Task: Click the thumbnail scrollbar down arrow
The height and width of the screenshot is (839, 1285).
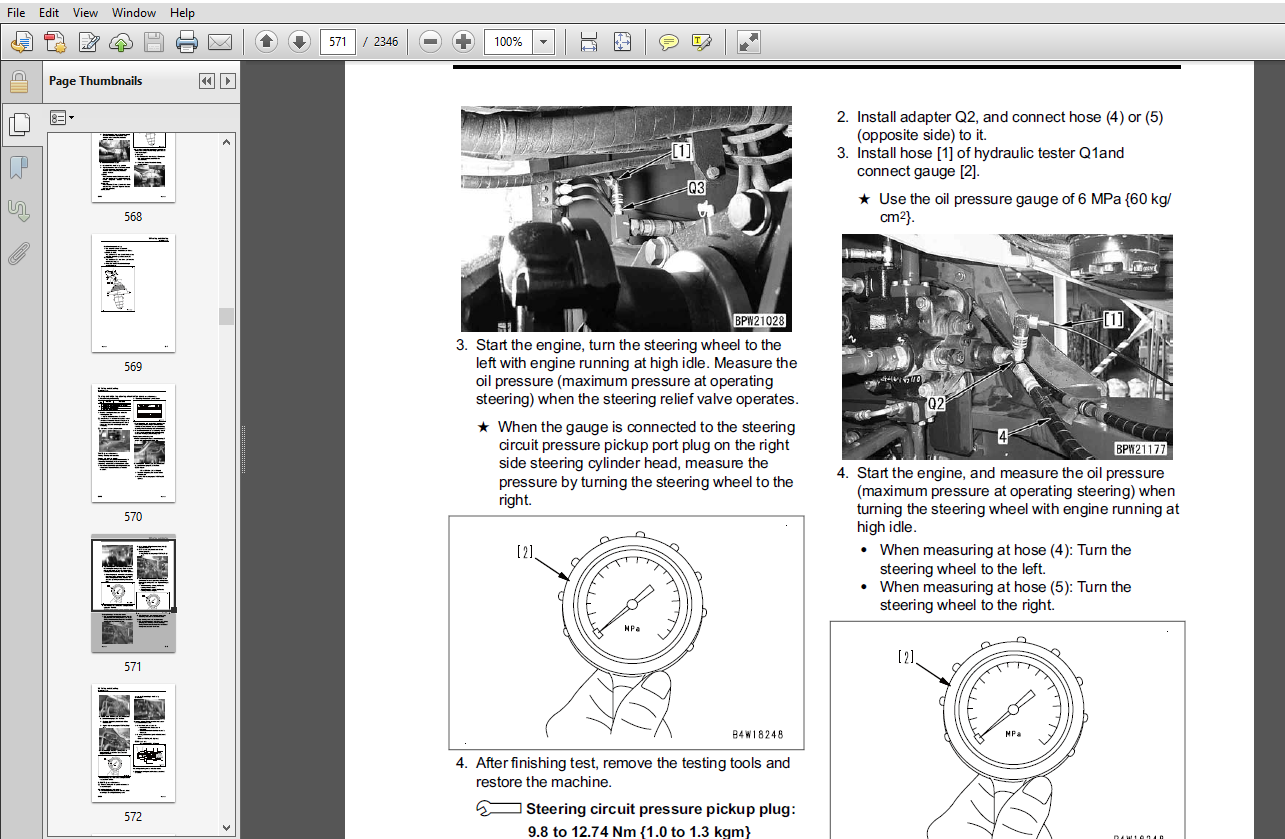Action: (x=227, y=827)
